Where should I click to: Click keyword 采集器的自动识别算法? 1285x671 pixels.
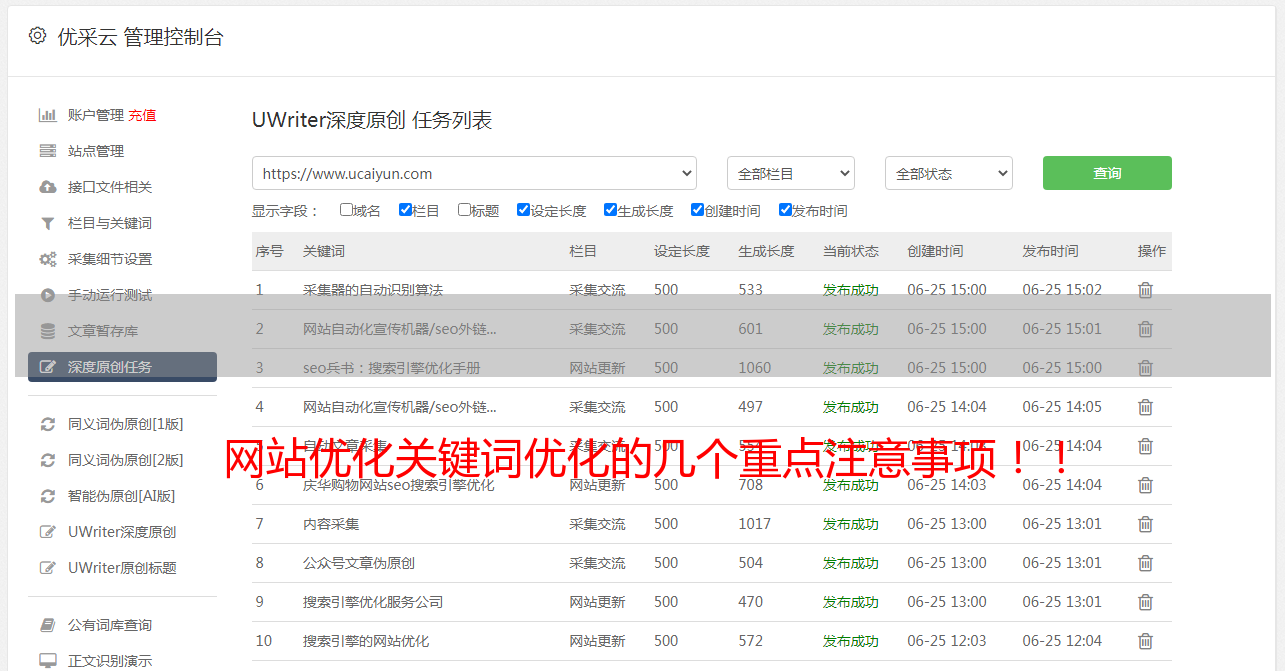(373, 290)
